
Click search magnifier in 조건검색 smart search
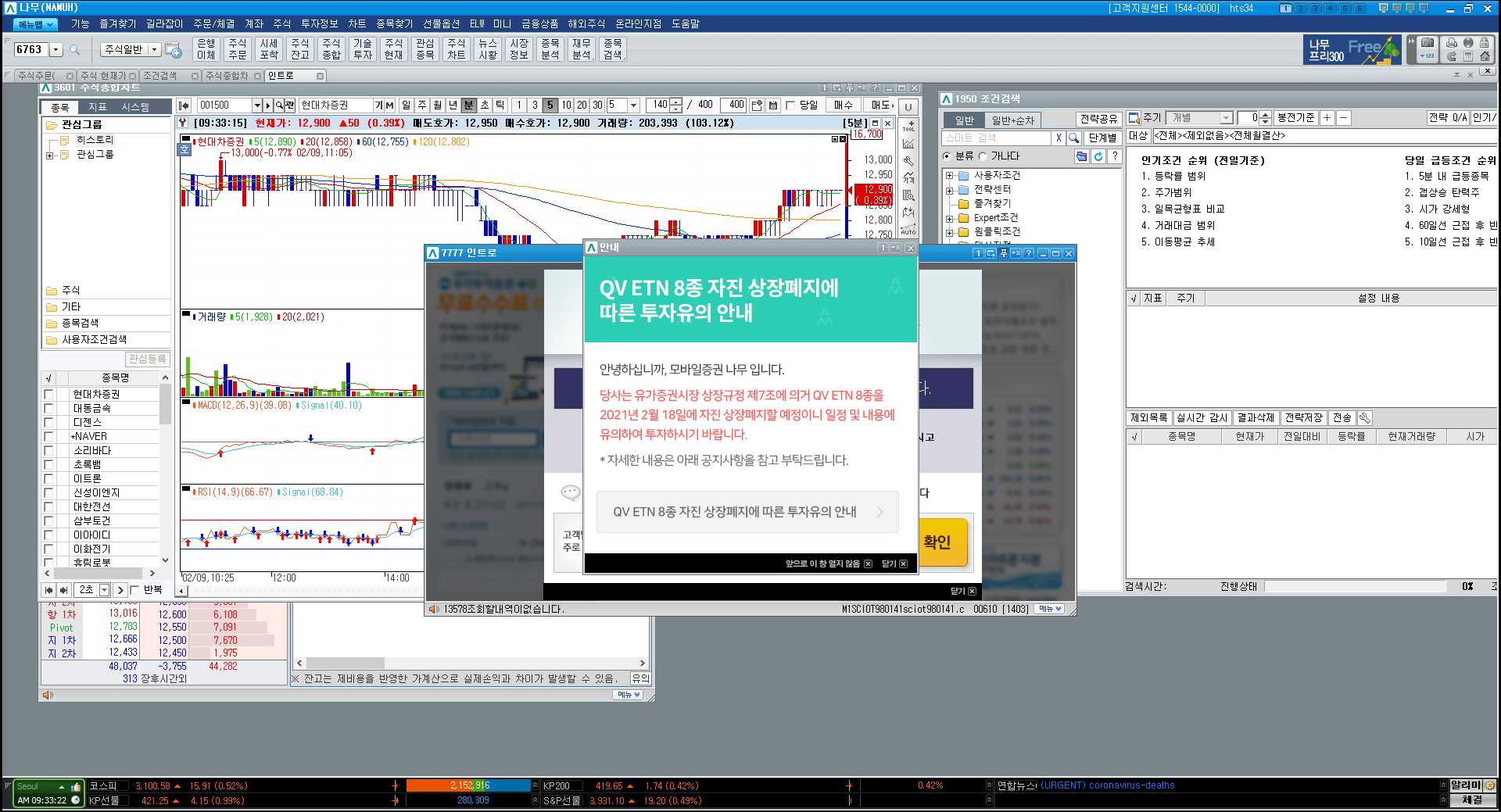pyautogui.click(x=1074, y=138)
